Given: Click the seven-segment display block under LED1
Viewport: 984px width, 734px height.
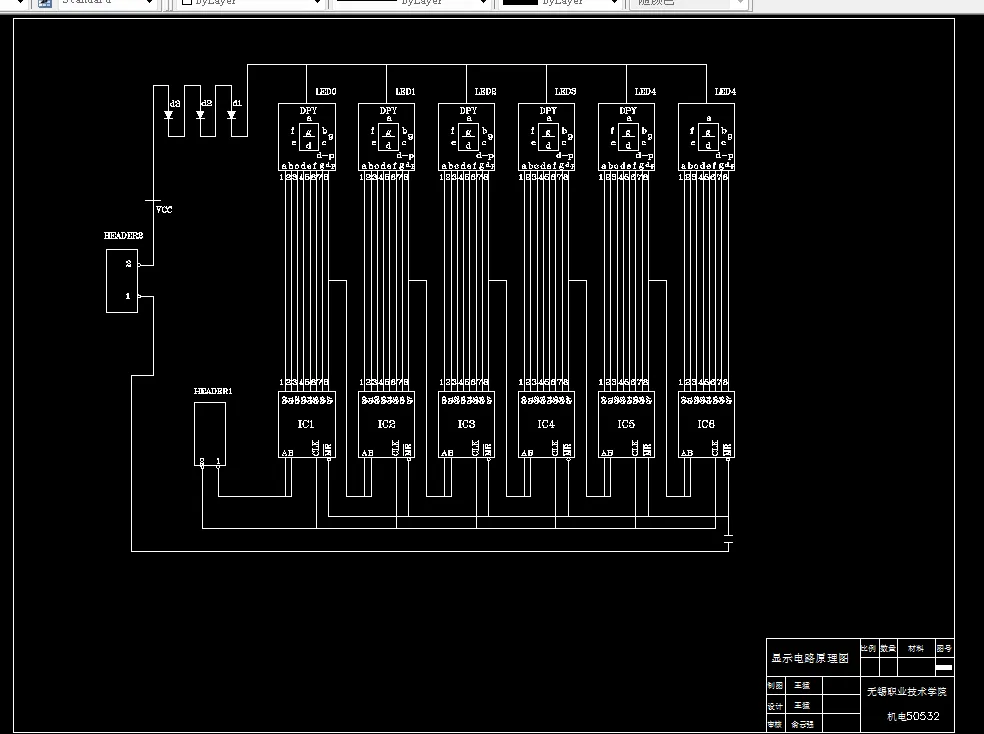Looking at the screenshot, I should coord(387,137).
